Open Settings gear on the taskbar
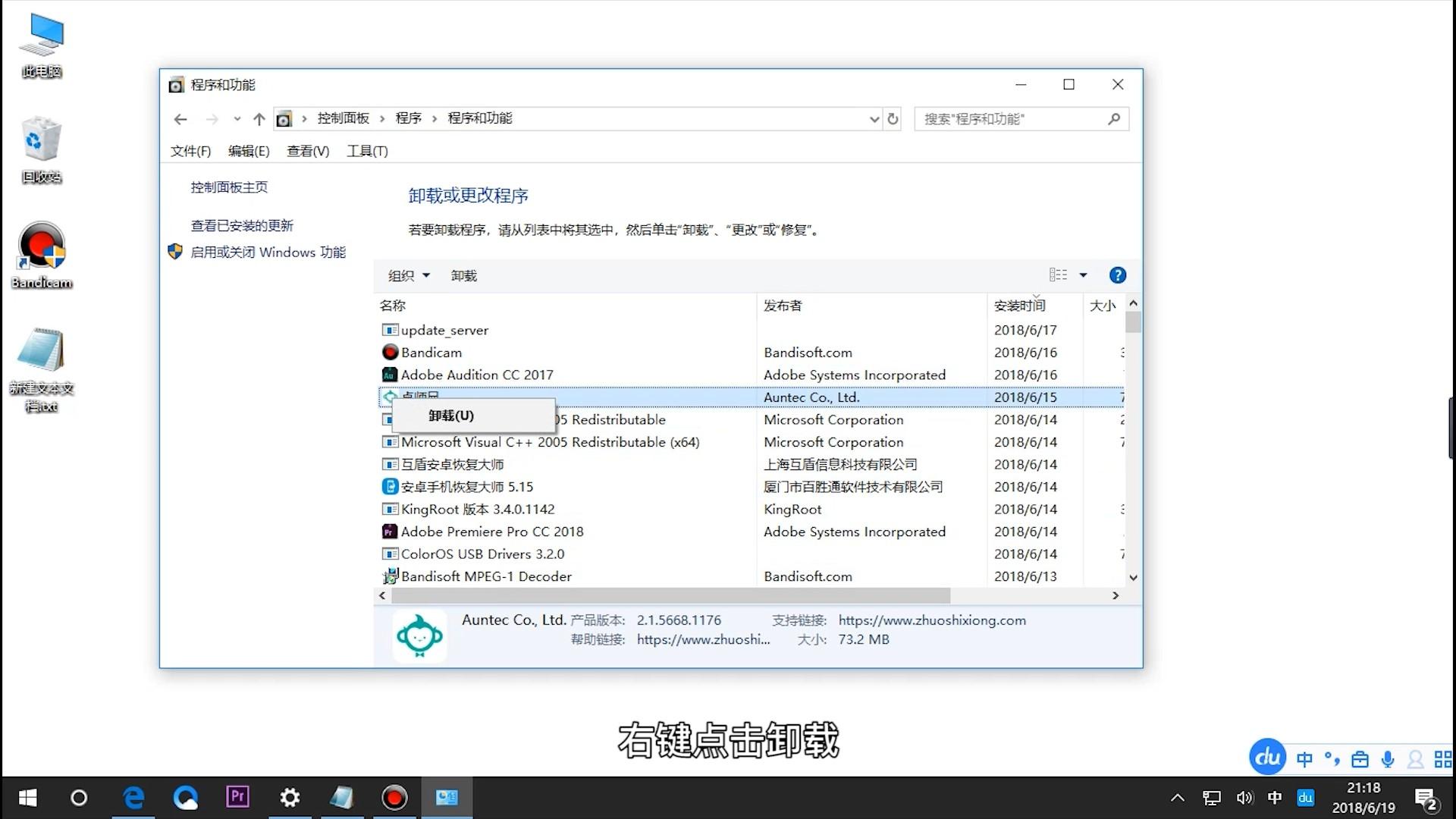The height and width of the screenshot is (819, 1456). click(290, 798)
